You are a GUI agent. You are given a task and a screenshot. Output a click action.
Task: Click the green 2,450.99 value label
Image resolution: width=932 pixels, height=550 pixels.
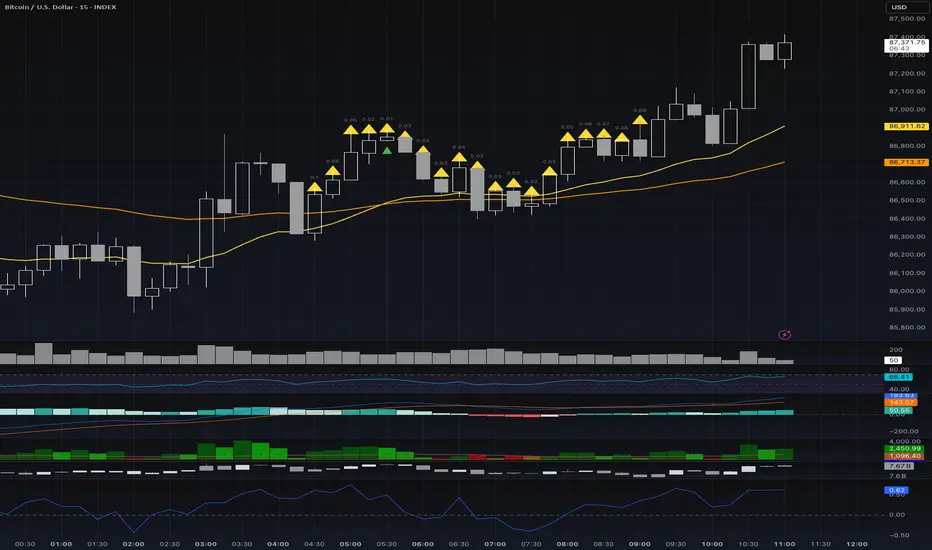904,448
